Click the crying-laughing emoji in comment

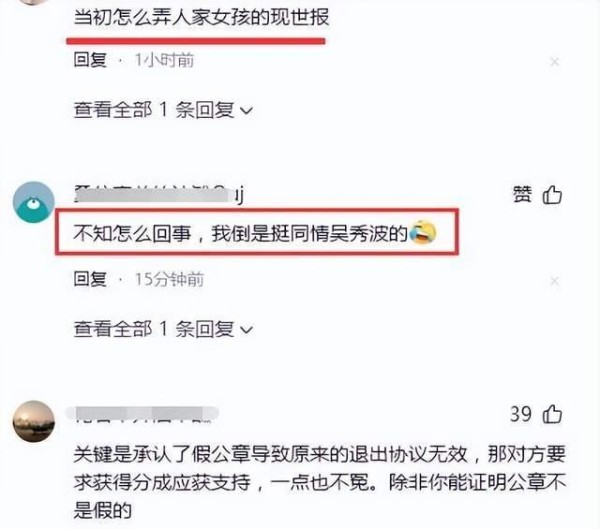pyautogui.click(x=422, y=232)
